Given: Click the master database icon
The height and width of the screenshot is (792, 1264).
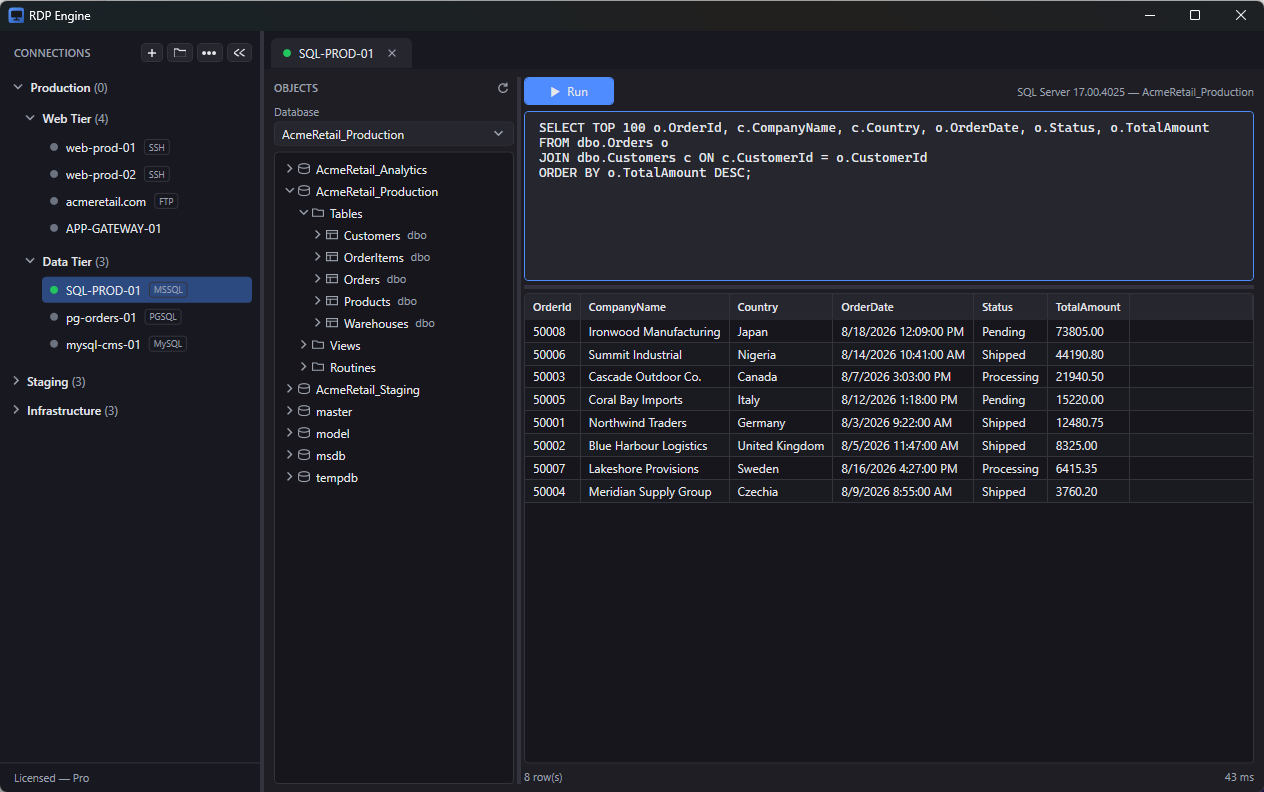Looking at the screenshot, I should click(x=304, y=411).
